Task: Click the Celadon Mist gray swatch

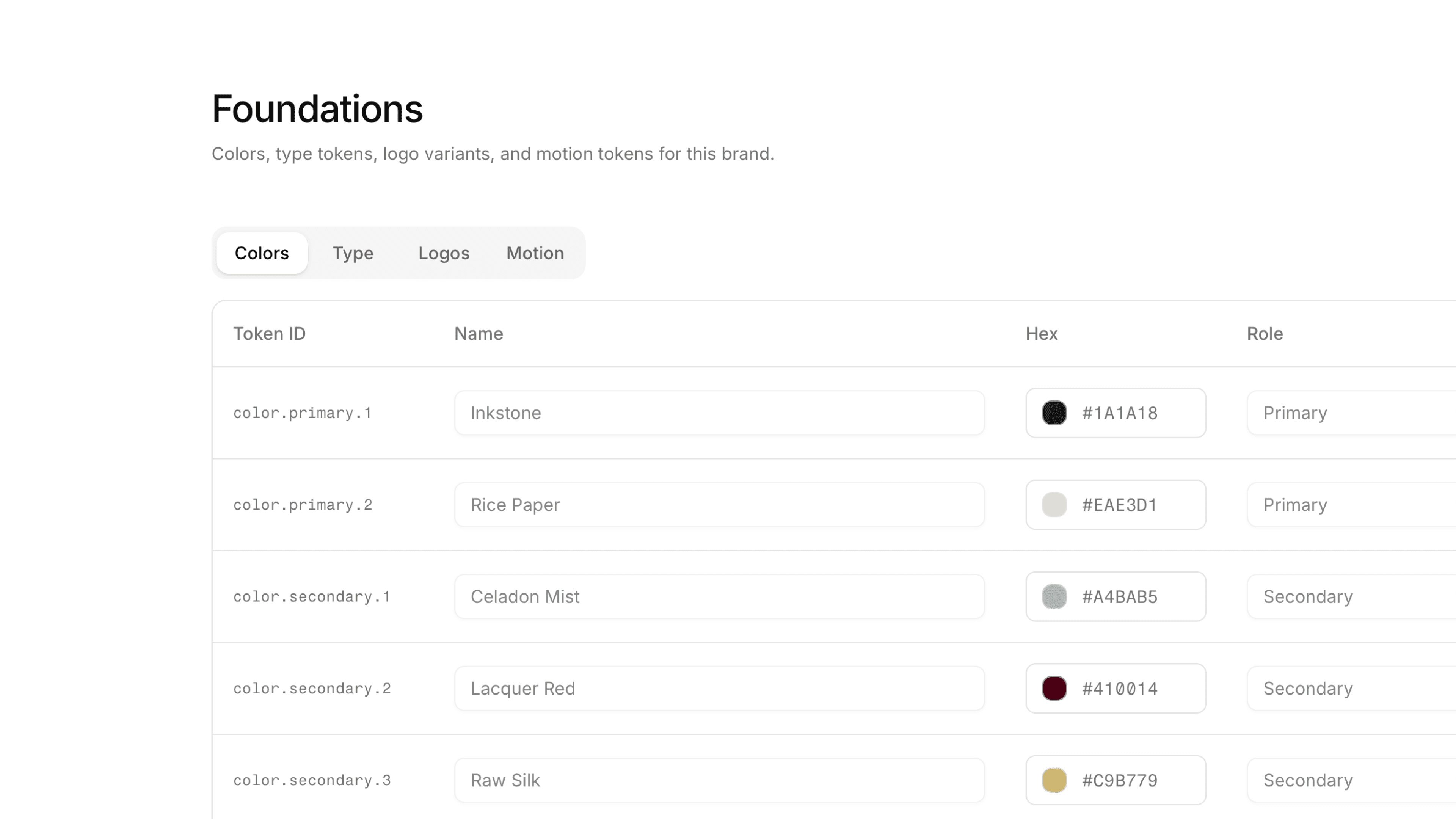Action: 1054,596
